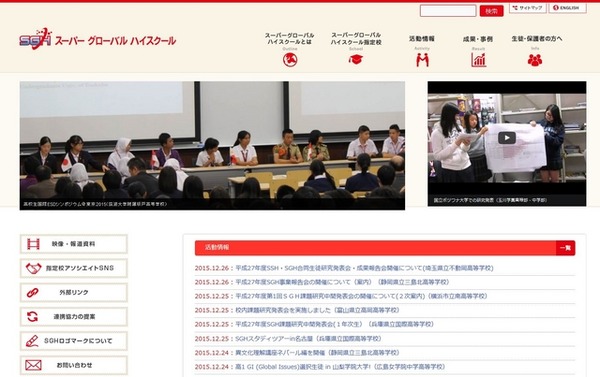Open the globe Outline navigation icon
This screenshot has height=377, width=600.
coord(290,60)
